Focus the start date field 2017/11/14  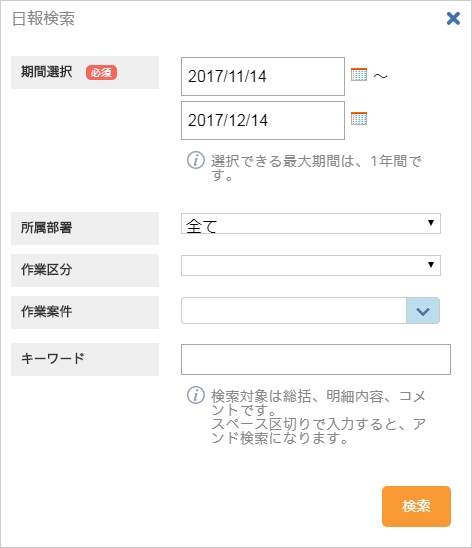[x=263, y=77]
